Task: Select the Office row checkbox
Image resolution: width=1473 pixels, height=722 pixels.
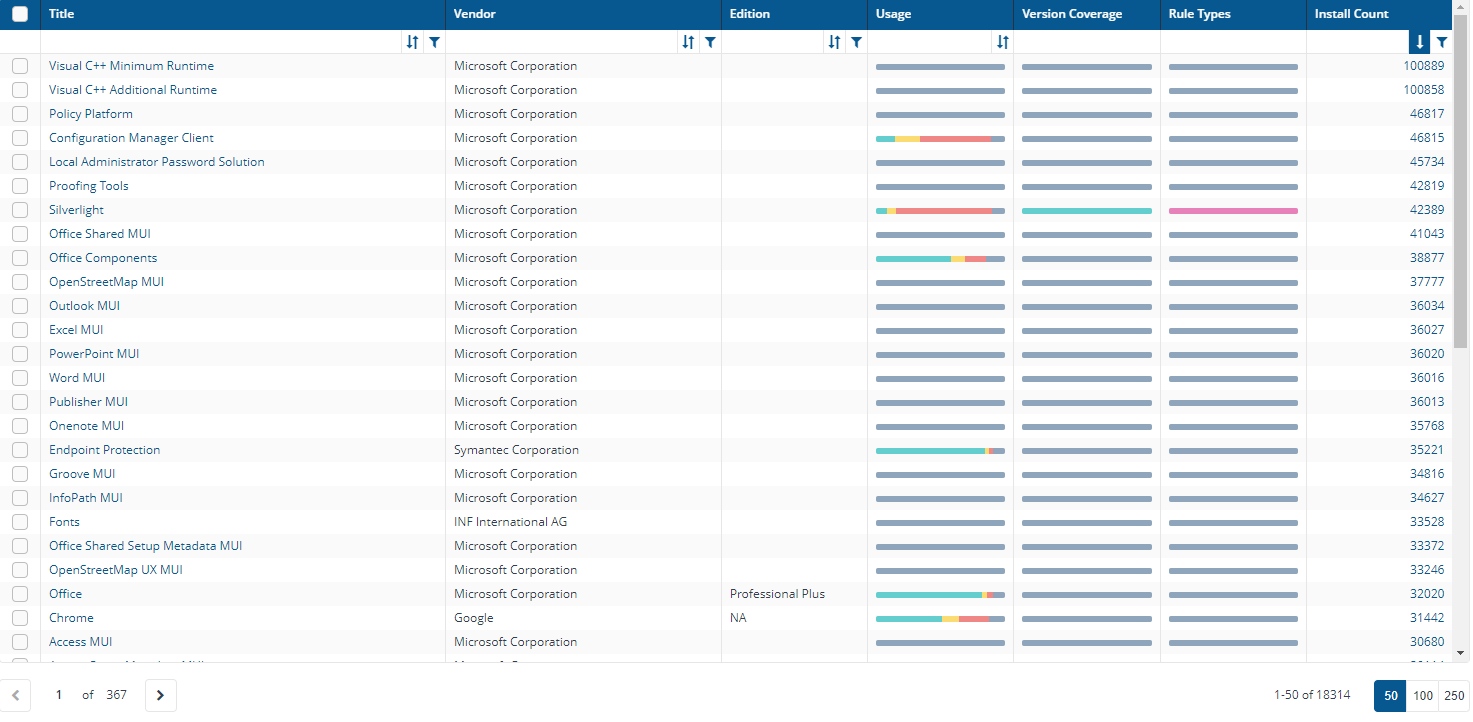Action: tap(20, 594)
